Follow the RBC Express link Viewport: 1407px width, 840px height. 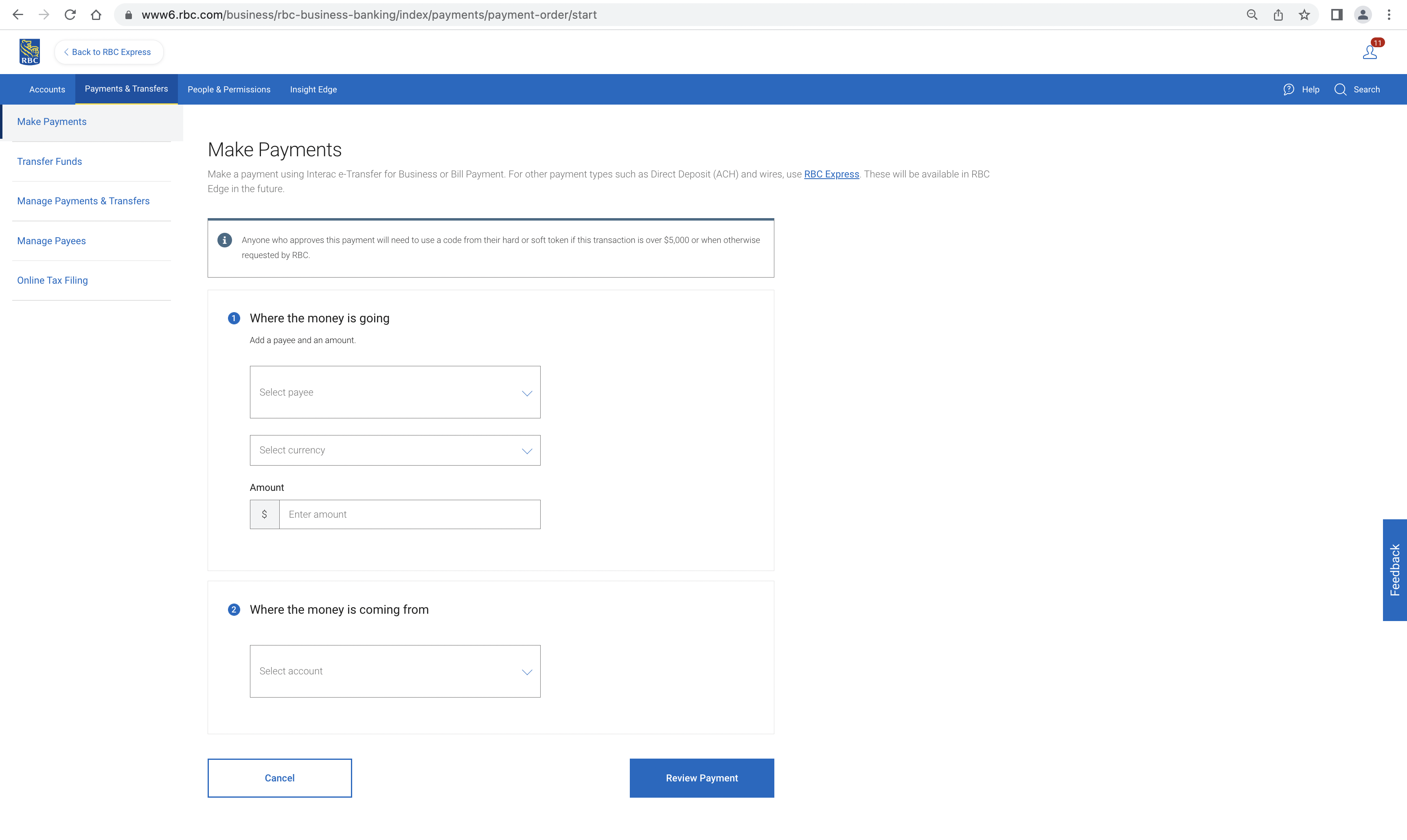[x=831, y=174]
